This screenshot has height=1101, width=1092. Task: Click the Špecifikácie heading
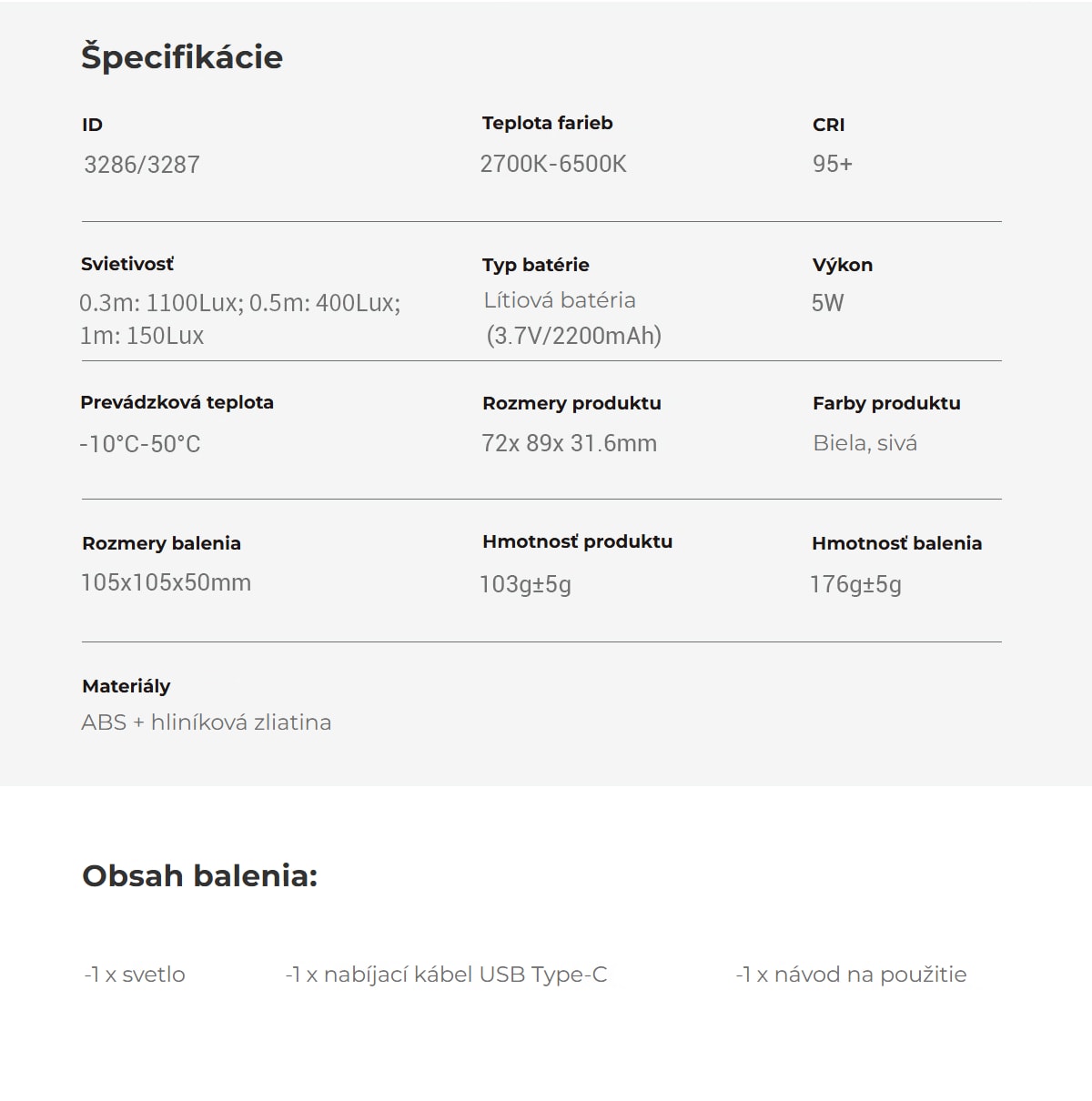click(182, 57)
